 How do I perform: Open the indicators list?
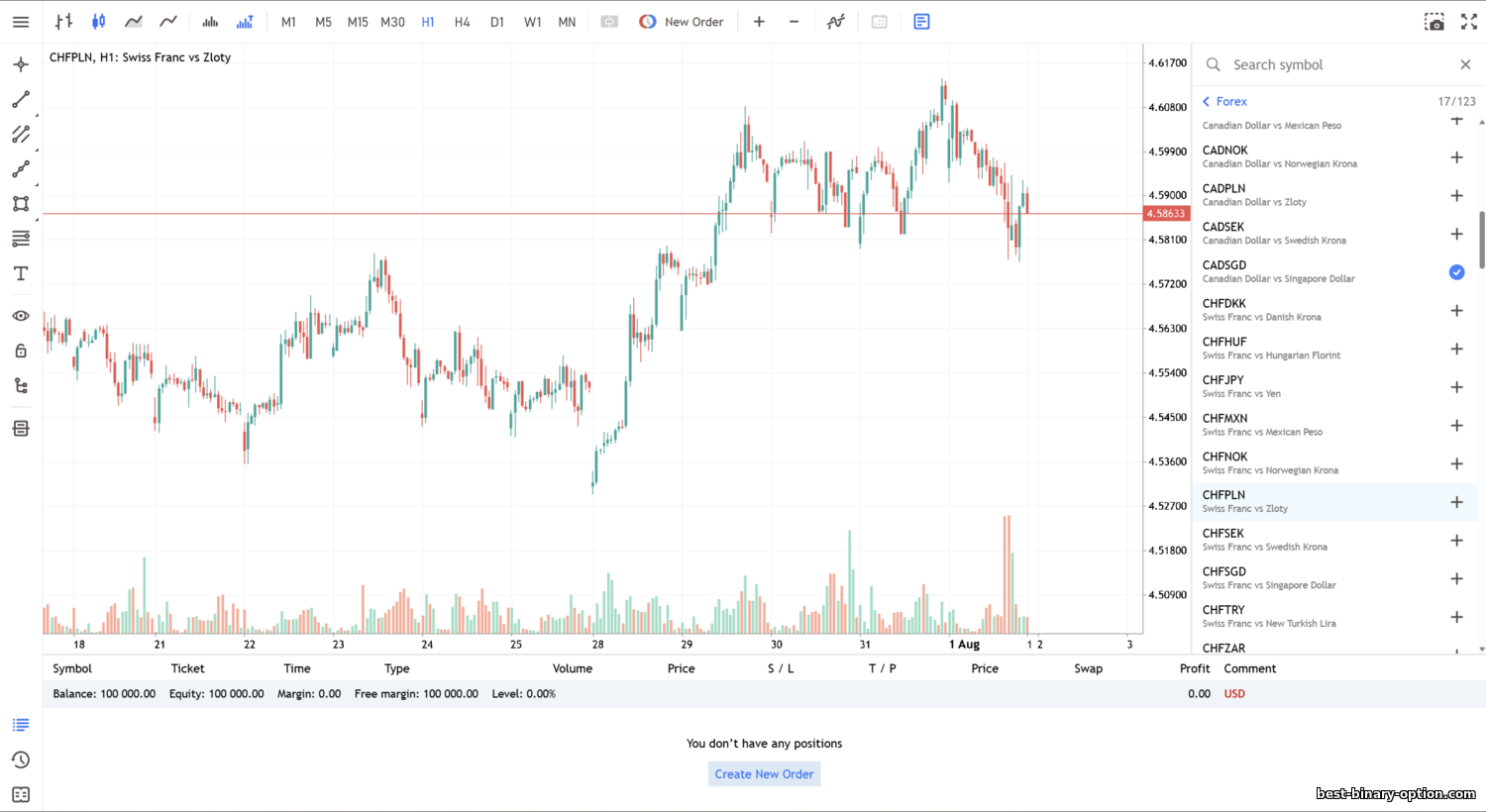tap(836, 21)
